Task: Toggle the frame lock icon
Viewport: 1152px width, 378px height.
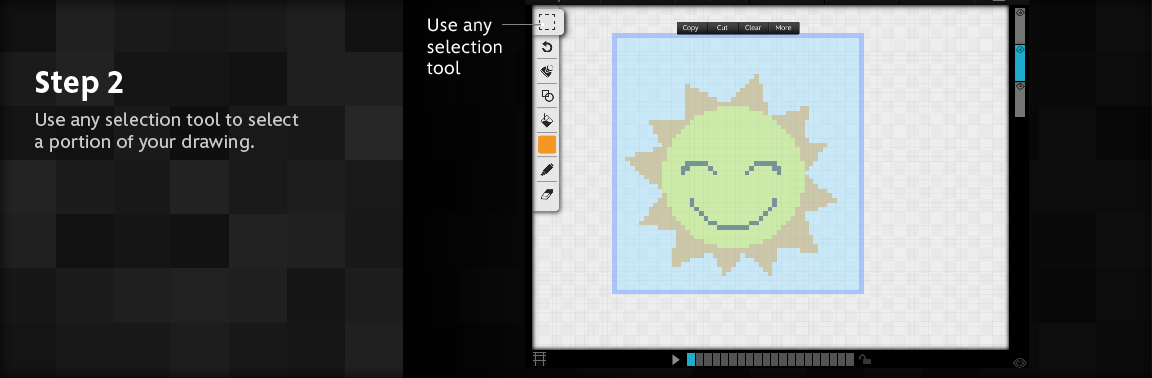Action: (x=865, y=360)
